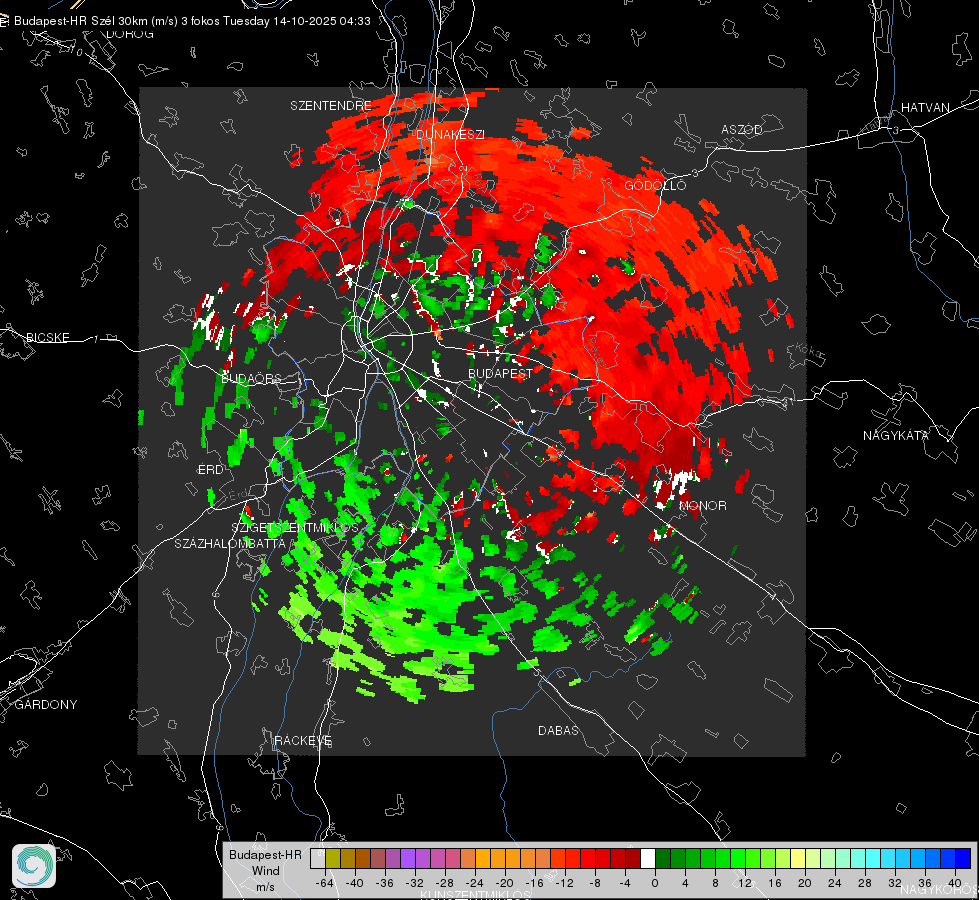Screen dimensions: 979x900
Task: Select the MONOR town label
Action: click(703, 505)
